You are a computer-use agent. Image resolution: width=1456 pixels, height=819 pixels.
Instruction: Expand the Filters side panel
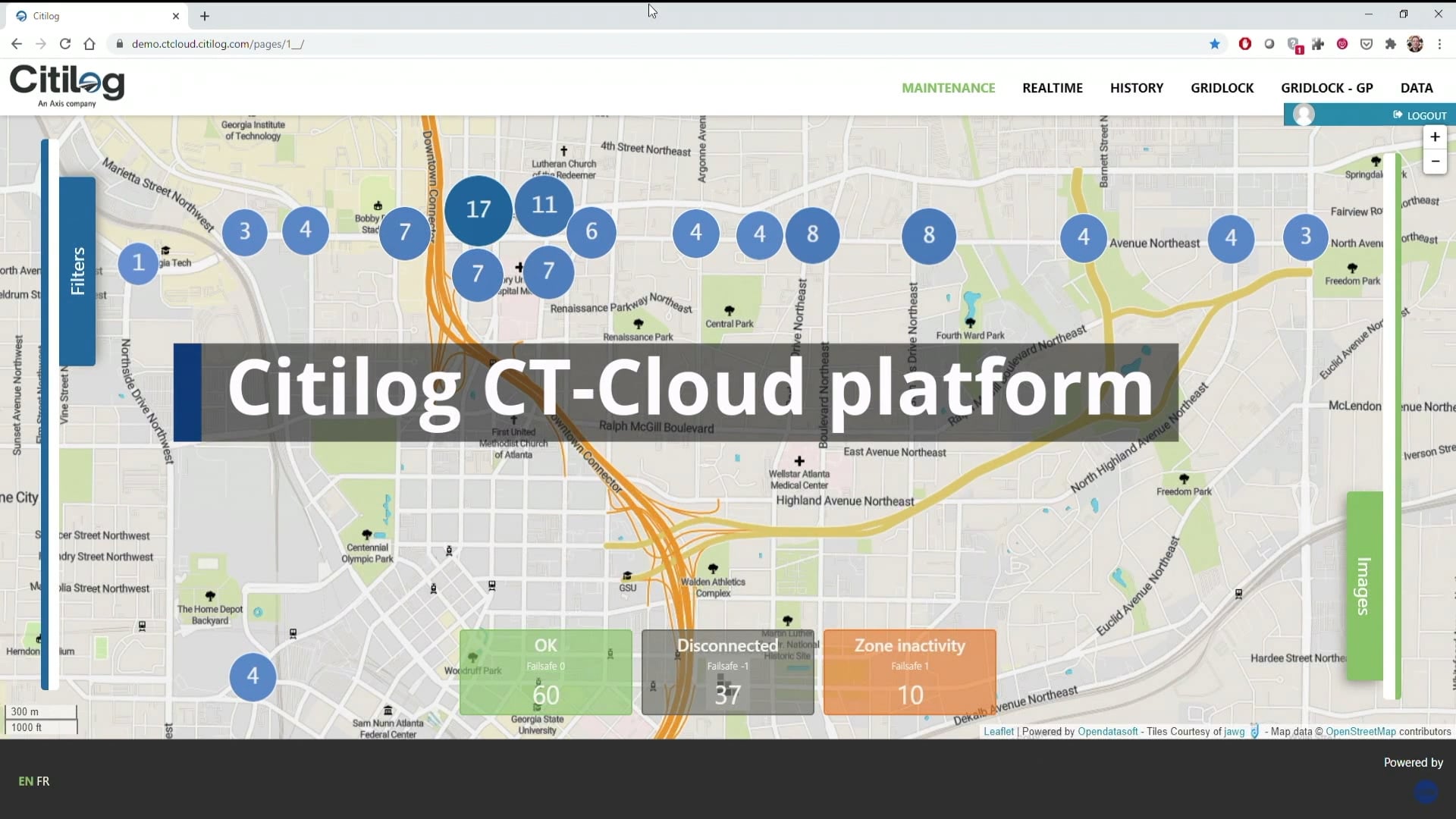pyautogui.click(x=77, y=271)
